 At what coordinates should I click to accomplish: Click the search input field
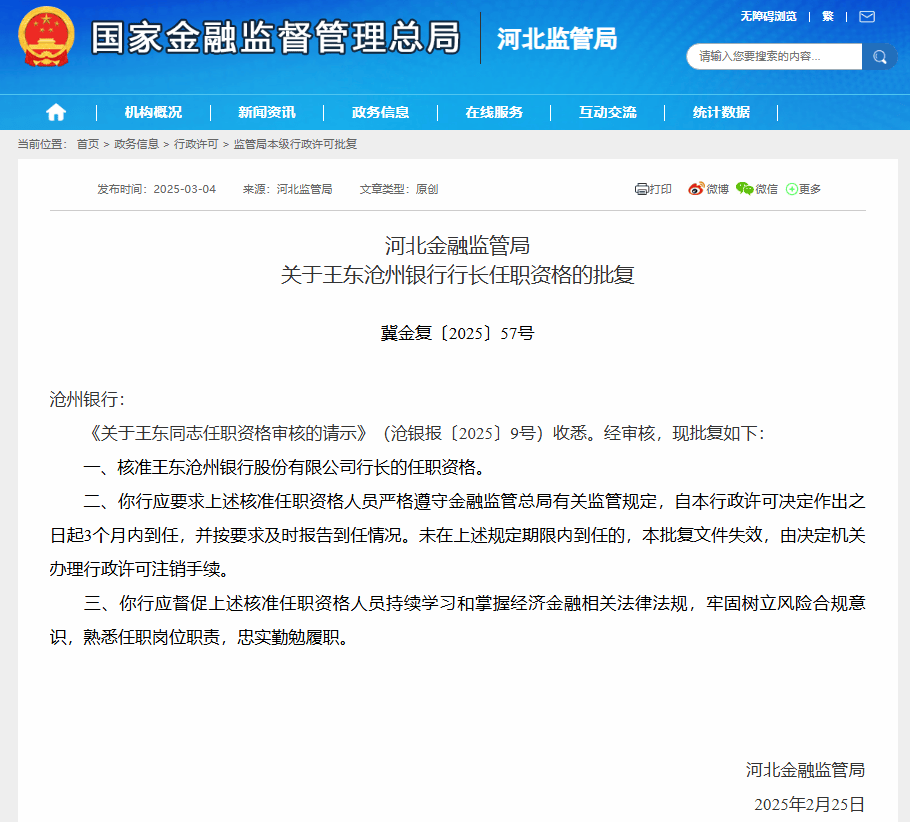[x=774, y=57]
